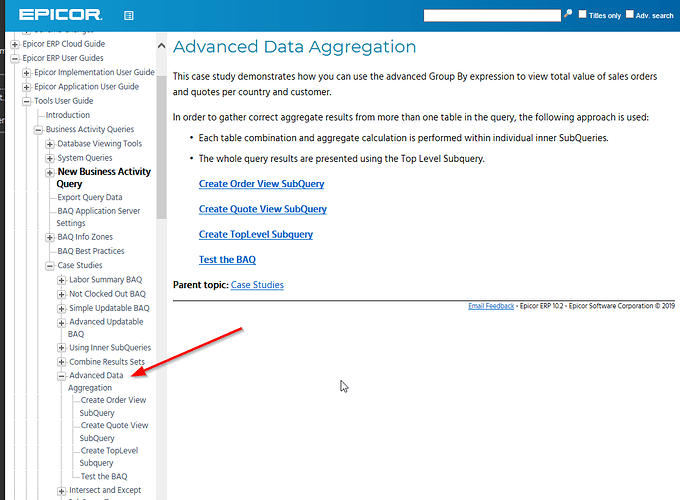Enable the Adv. search checkbox
Image resolution: width=680 pixels, height=500 pixels.
point(630,14)
